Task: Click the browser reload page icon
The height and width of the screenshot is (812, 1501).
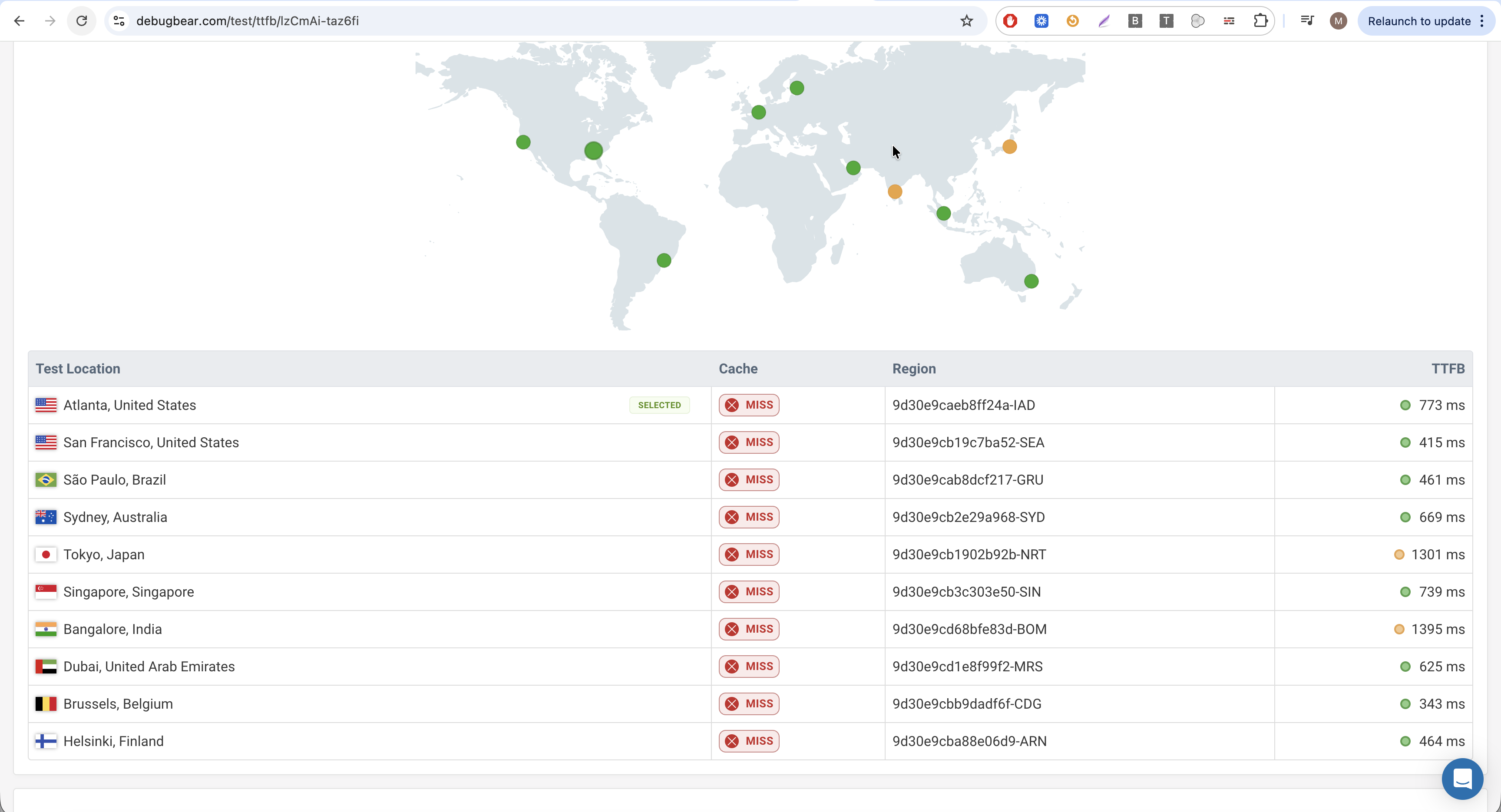Action: [82, 21]
